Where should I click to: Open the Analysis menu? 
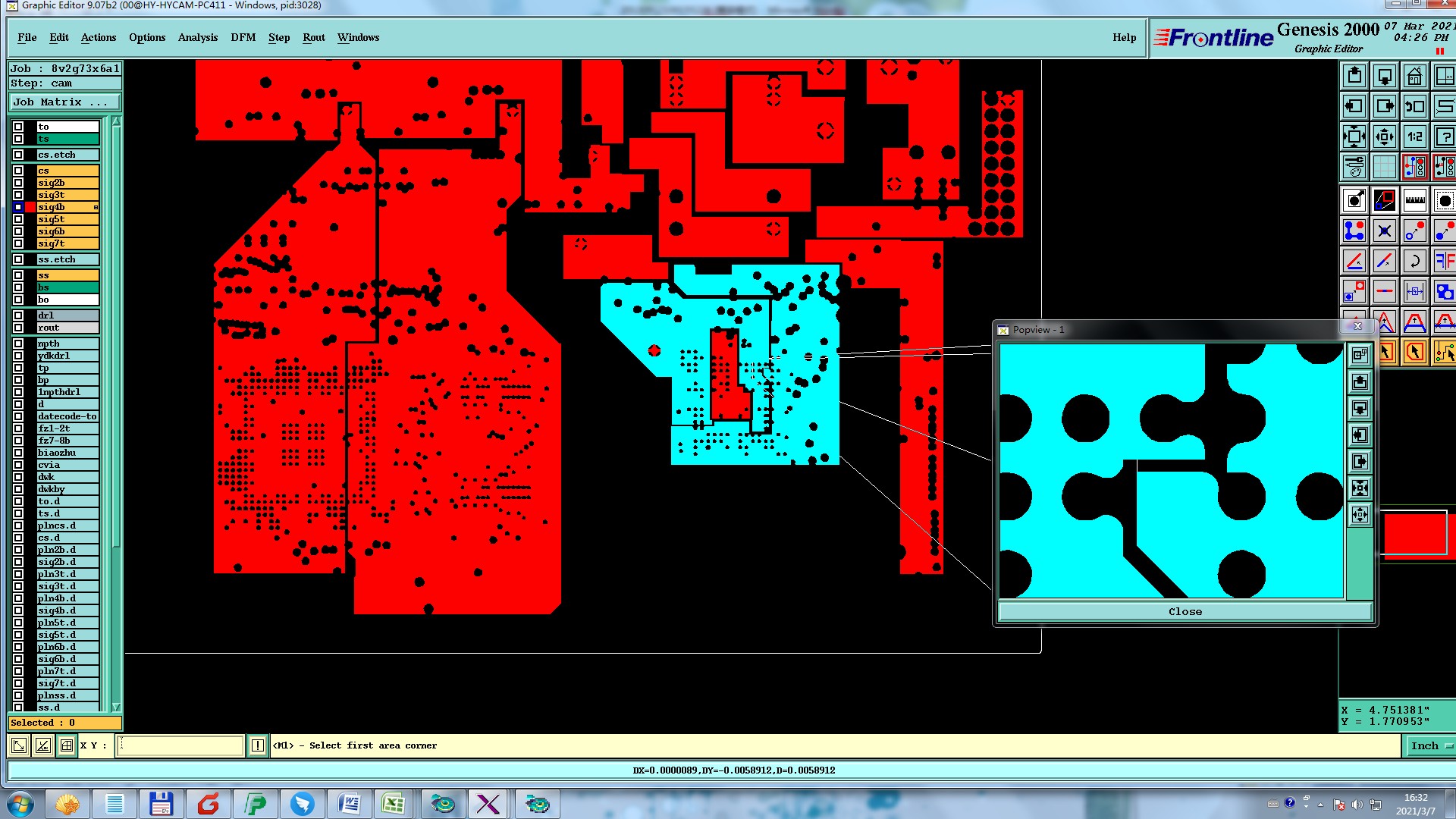[x=197, y=38]
